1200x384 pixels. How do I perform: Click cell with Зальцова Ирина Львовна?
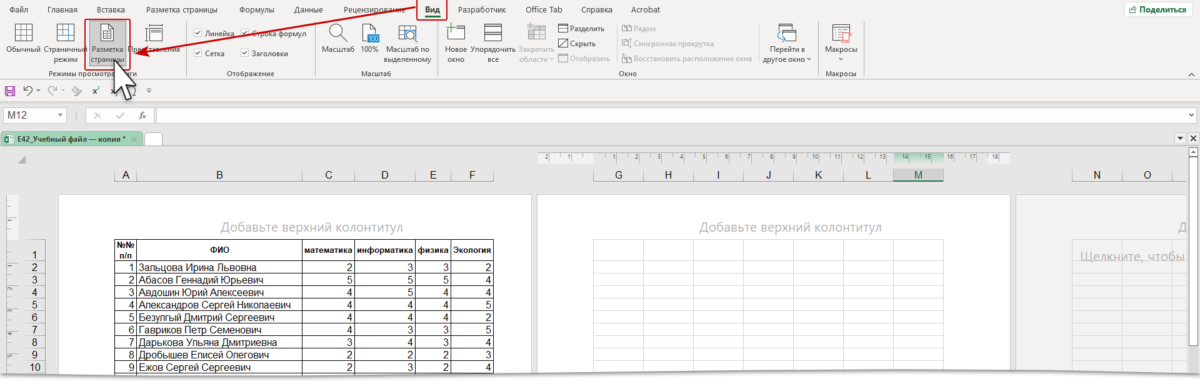(x=219, y=267)
